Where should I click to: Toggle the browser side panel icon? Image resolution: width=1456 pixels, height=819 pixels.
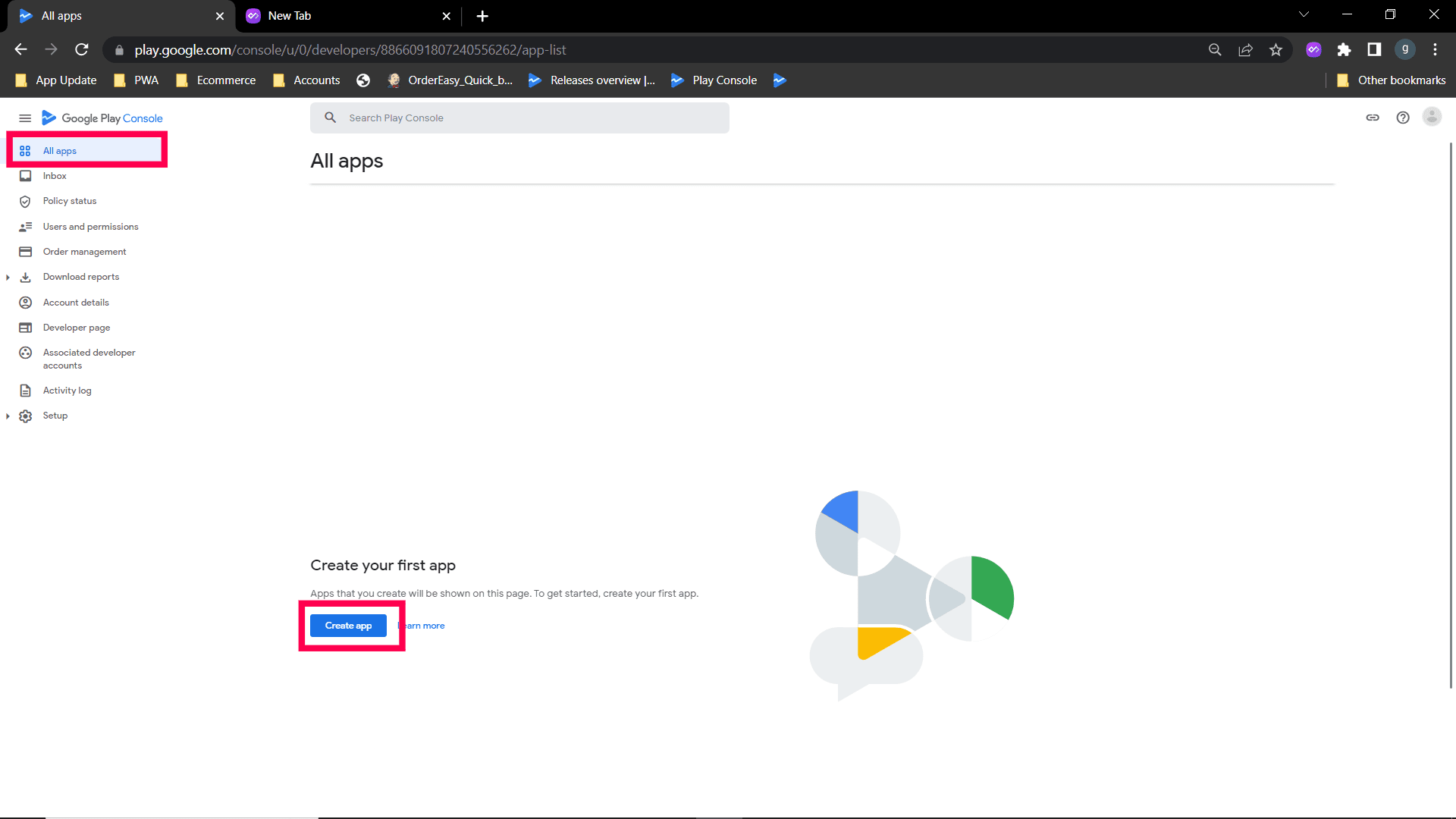pyautogui.click(x=1374, y=50)
